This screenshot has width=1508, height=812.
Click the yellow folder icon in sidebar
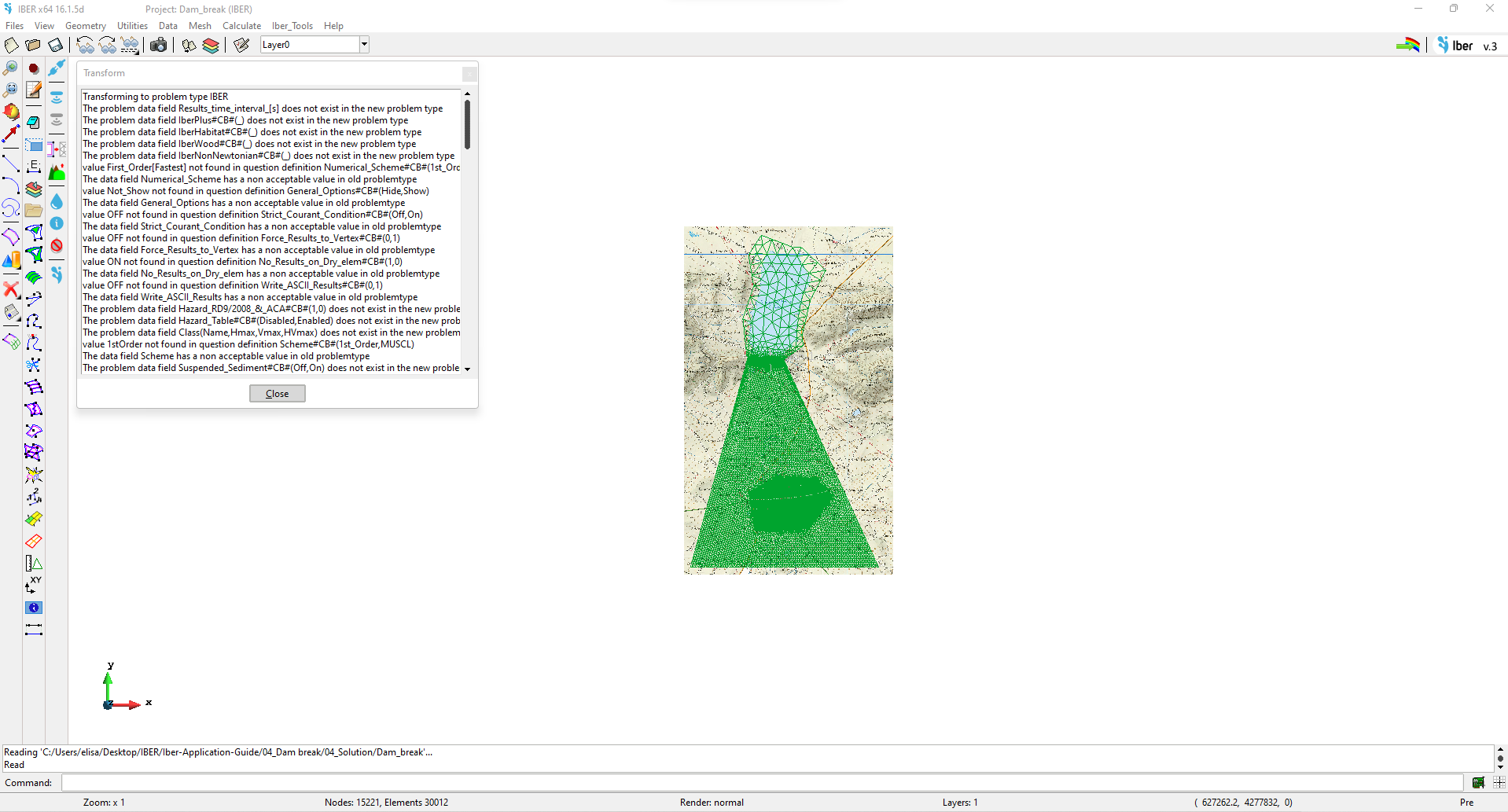pyautogui.click(x=34, y=211)
